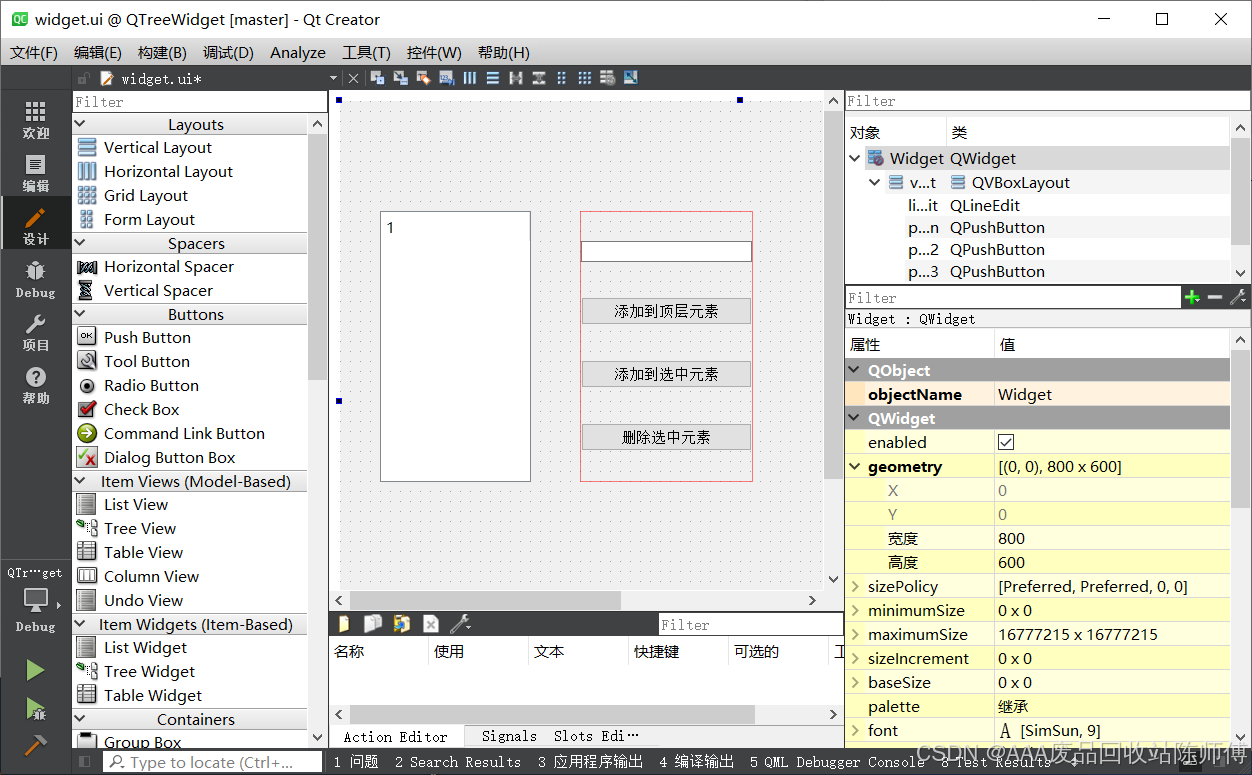Click Type to locate search field
This screenshot has width=1252, height=775.
pyautogui.click(x=213, y=762)
